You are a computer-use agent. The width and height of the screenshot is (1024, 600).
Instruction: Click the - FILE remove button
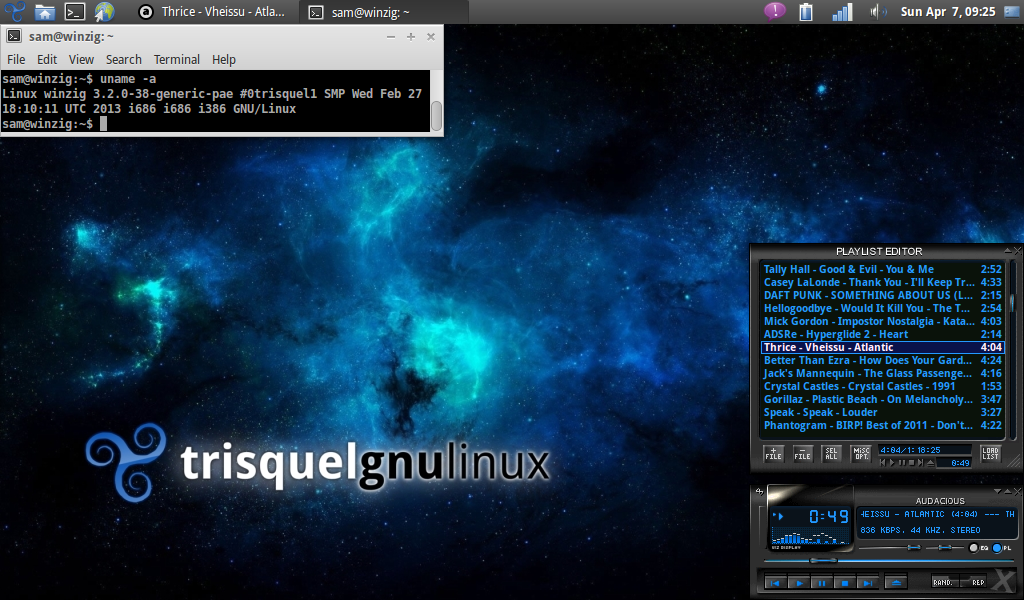(x=803, y=454)
